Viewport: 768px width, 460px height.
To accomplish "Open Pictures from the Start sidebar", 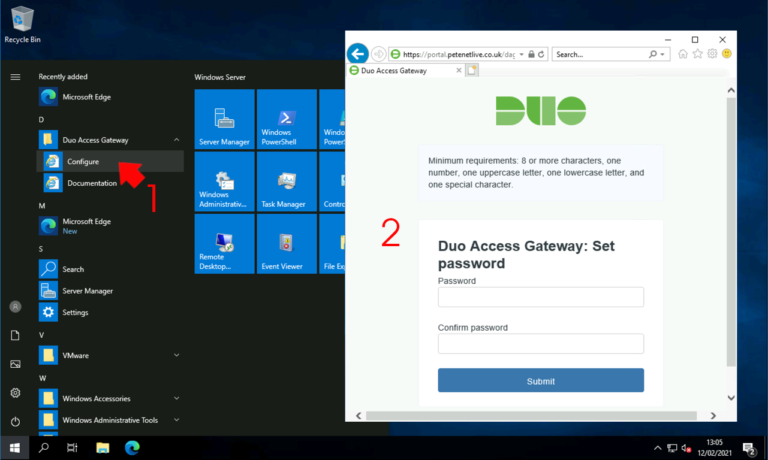I will pos(15,364).
